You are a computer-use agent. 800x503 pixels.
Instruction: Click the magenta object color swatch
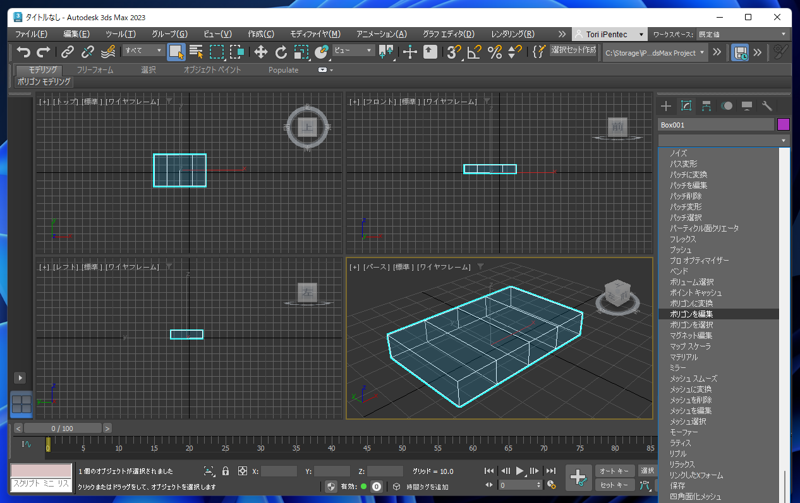click(783, 125)
